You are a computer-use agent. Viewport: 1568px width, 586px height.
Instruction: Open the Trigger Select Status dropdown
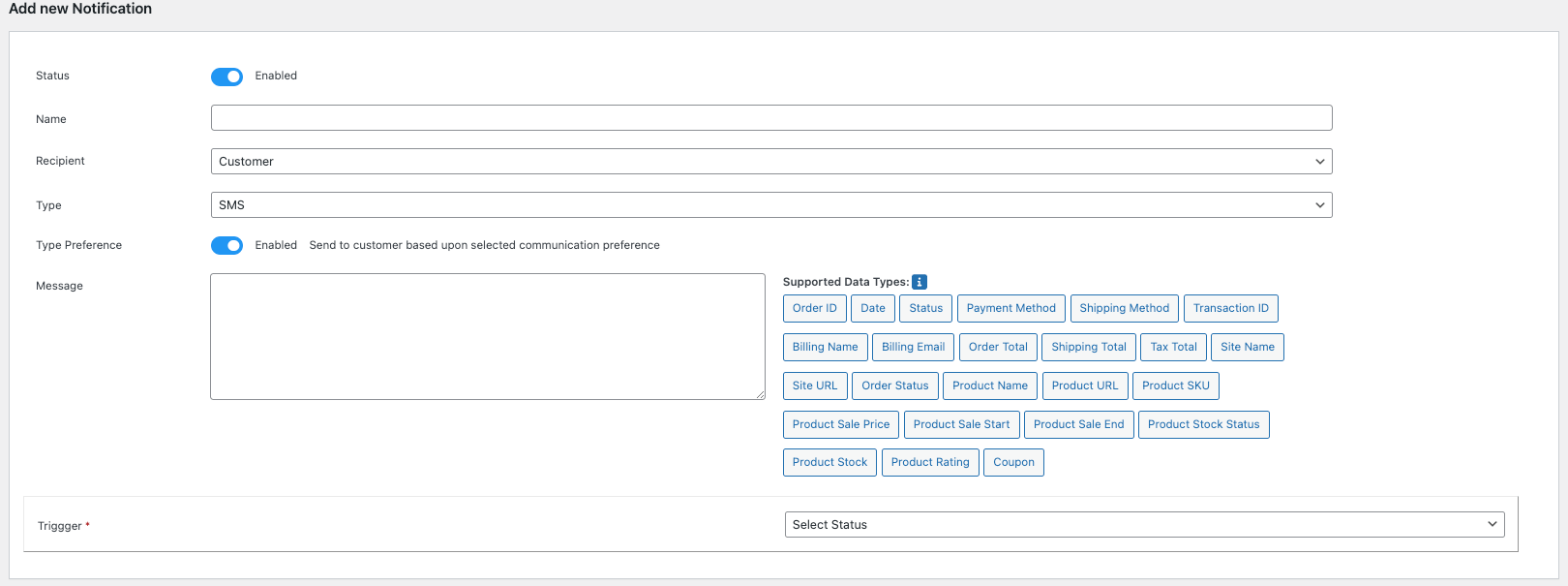(1145, 524)
